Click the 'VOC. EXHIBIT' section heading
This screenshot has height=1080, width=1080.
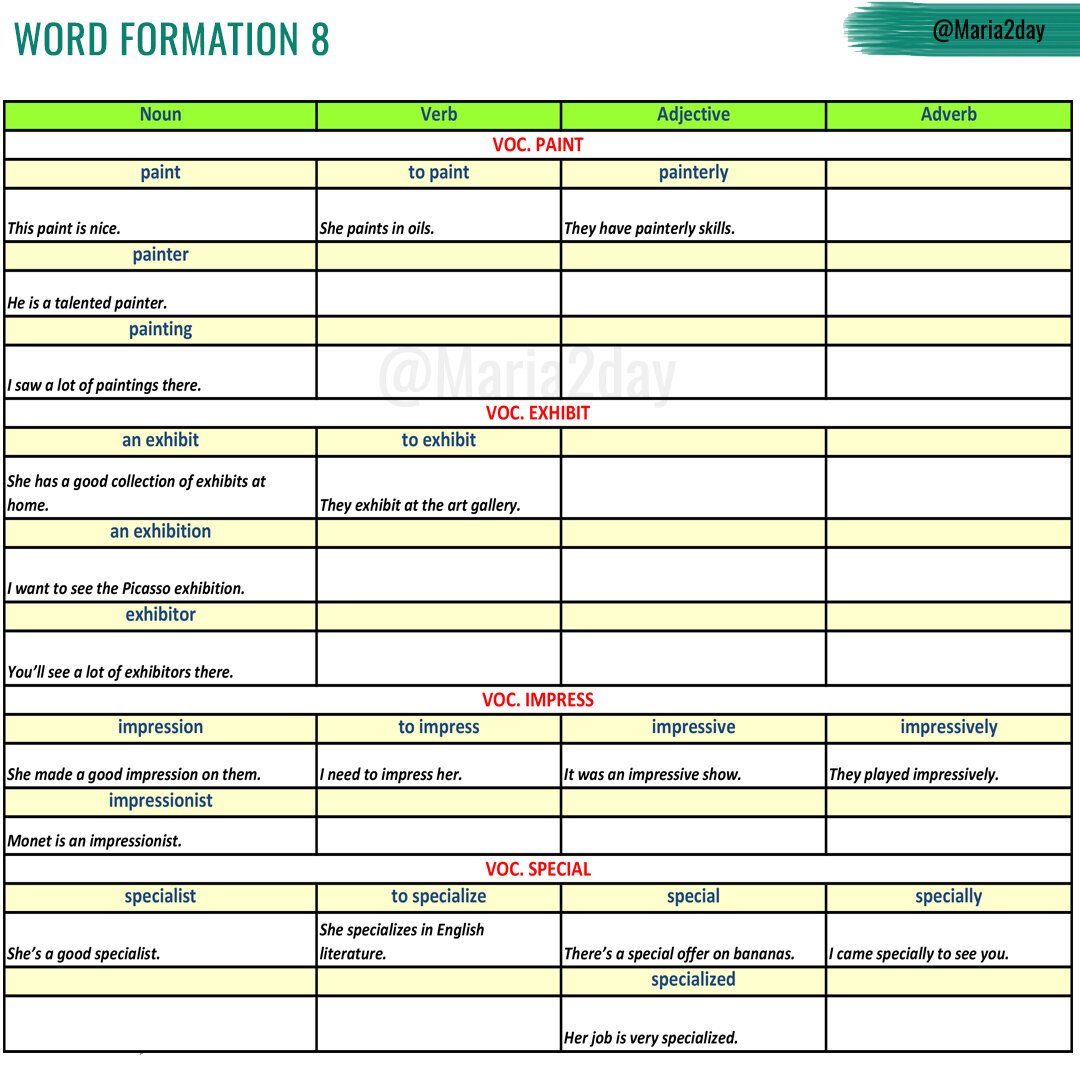537,413
